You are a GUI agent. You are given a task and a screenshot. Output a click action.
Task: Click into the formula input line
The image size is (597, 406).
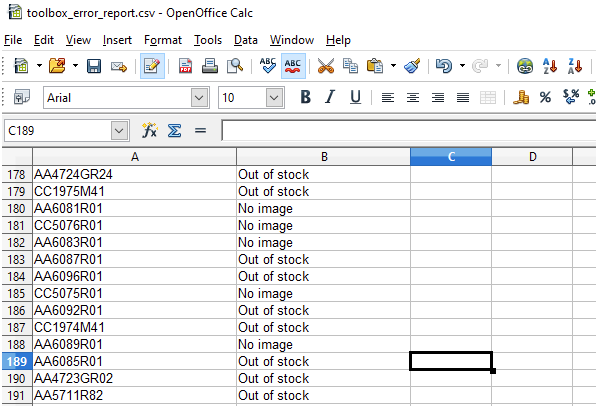[409, 131]
